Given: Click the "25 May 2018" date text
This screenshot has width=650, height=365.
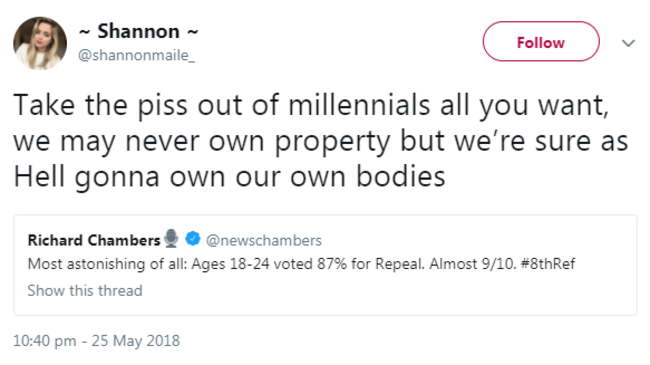Looking at the screenshot, I should click(x=136, y=341).
